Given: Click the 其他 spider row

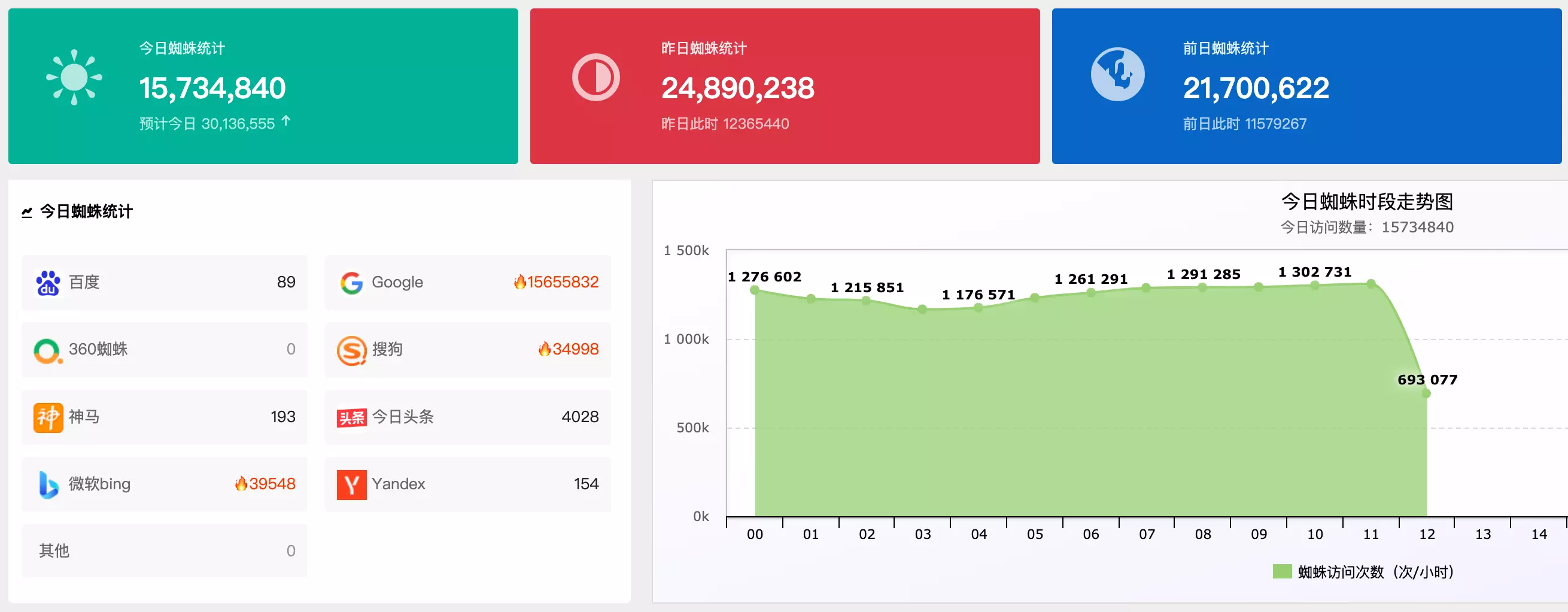Looking at the screenshot, I should pyautogui.click(x=165, y=550).
